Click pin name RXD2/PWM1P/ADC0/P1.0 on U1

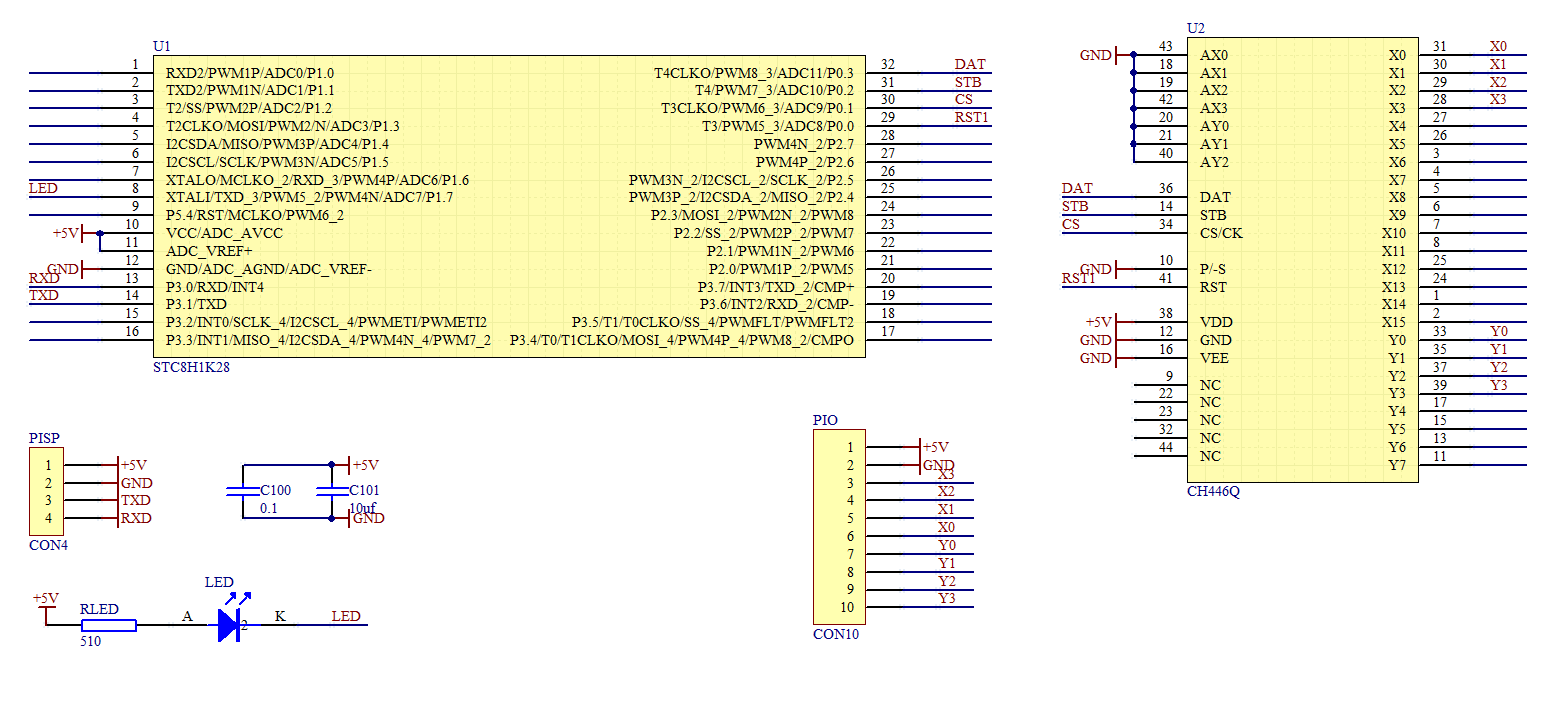250,73
